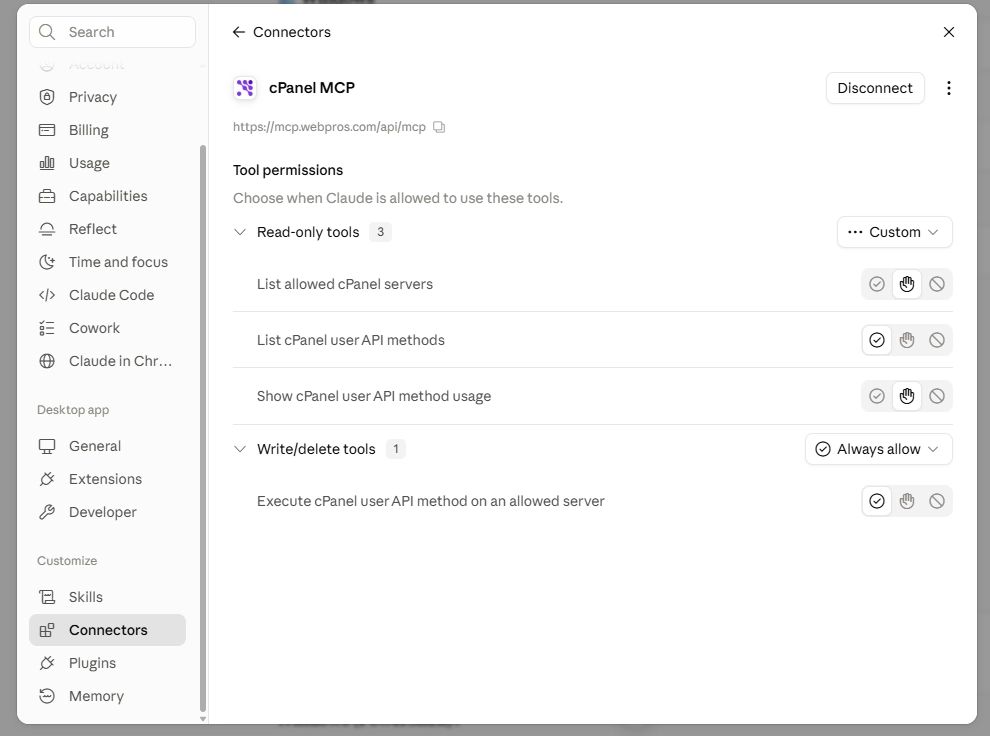Screen dimensions: 990x736
Task: Block the Show cPanel user API method usage tool
Action: (x=937, y=396)
